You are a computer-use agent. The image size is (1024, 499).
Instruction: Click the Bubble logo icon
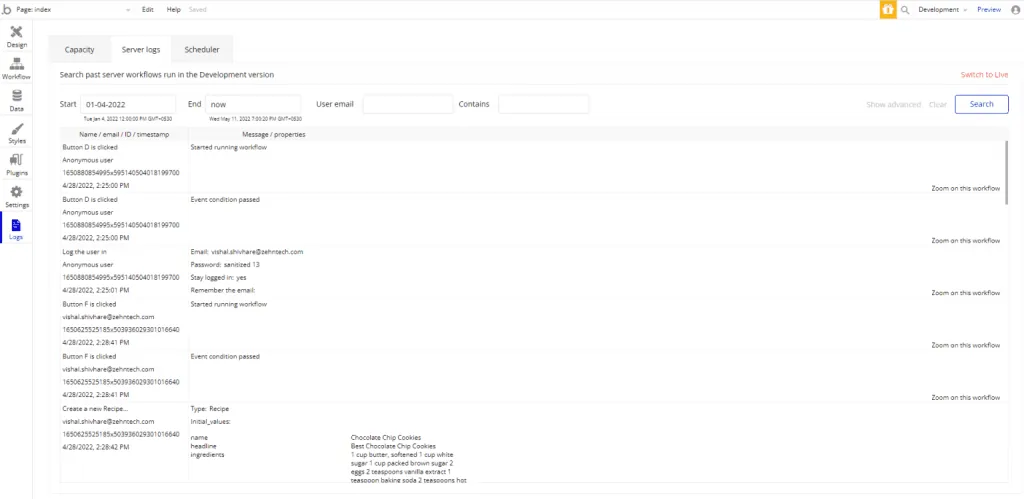pyautogui.click(x=7, y=10)
